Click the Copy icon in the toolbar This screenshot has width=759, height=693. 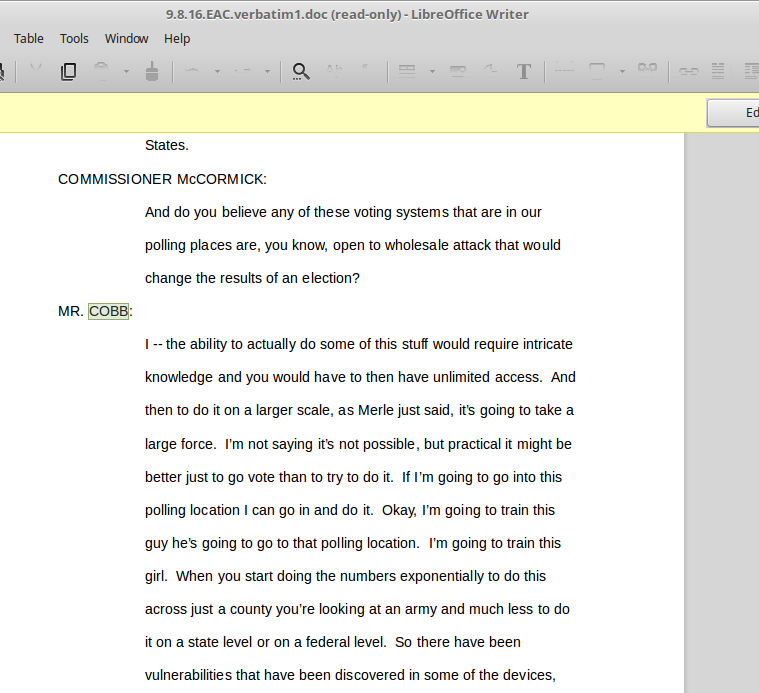(68, 72)
